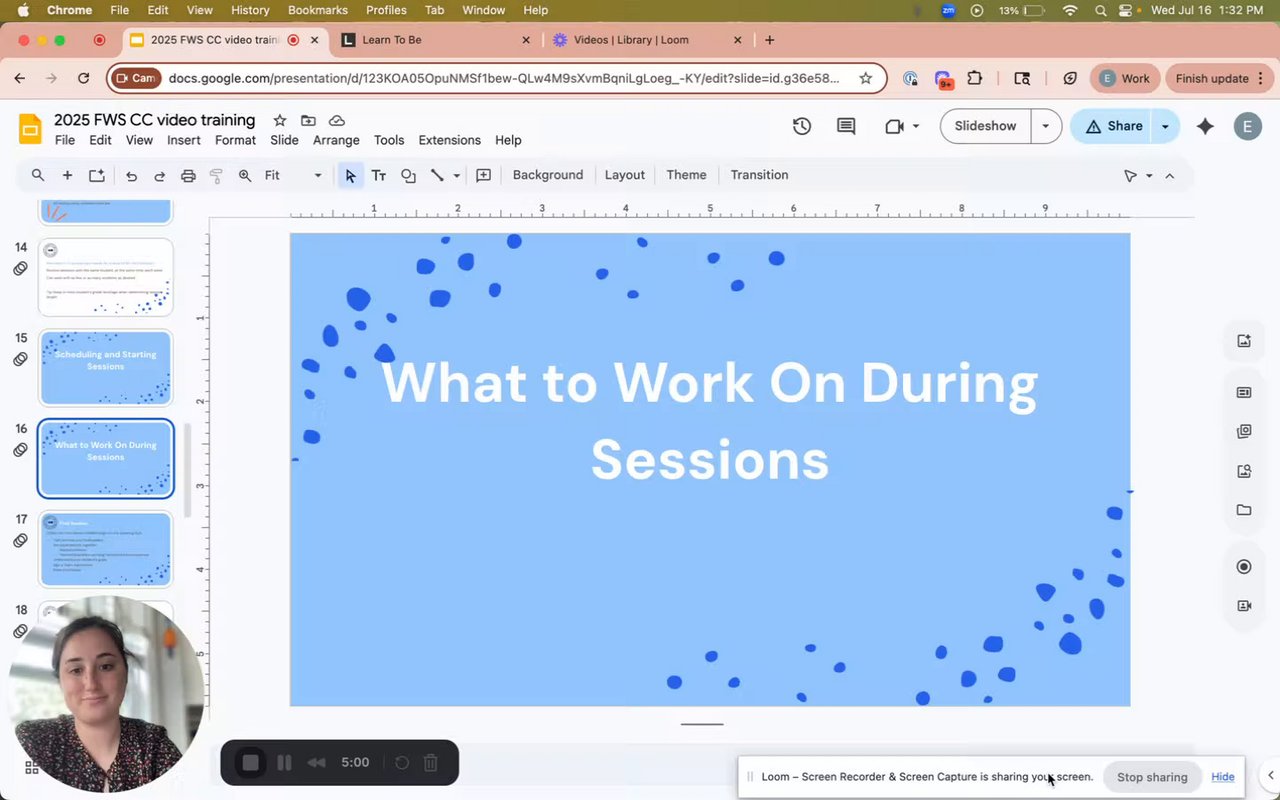Click Stop sharing button
The height and width of the screenshot is (800, 1280).
(1152, 777)
